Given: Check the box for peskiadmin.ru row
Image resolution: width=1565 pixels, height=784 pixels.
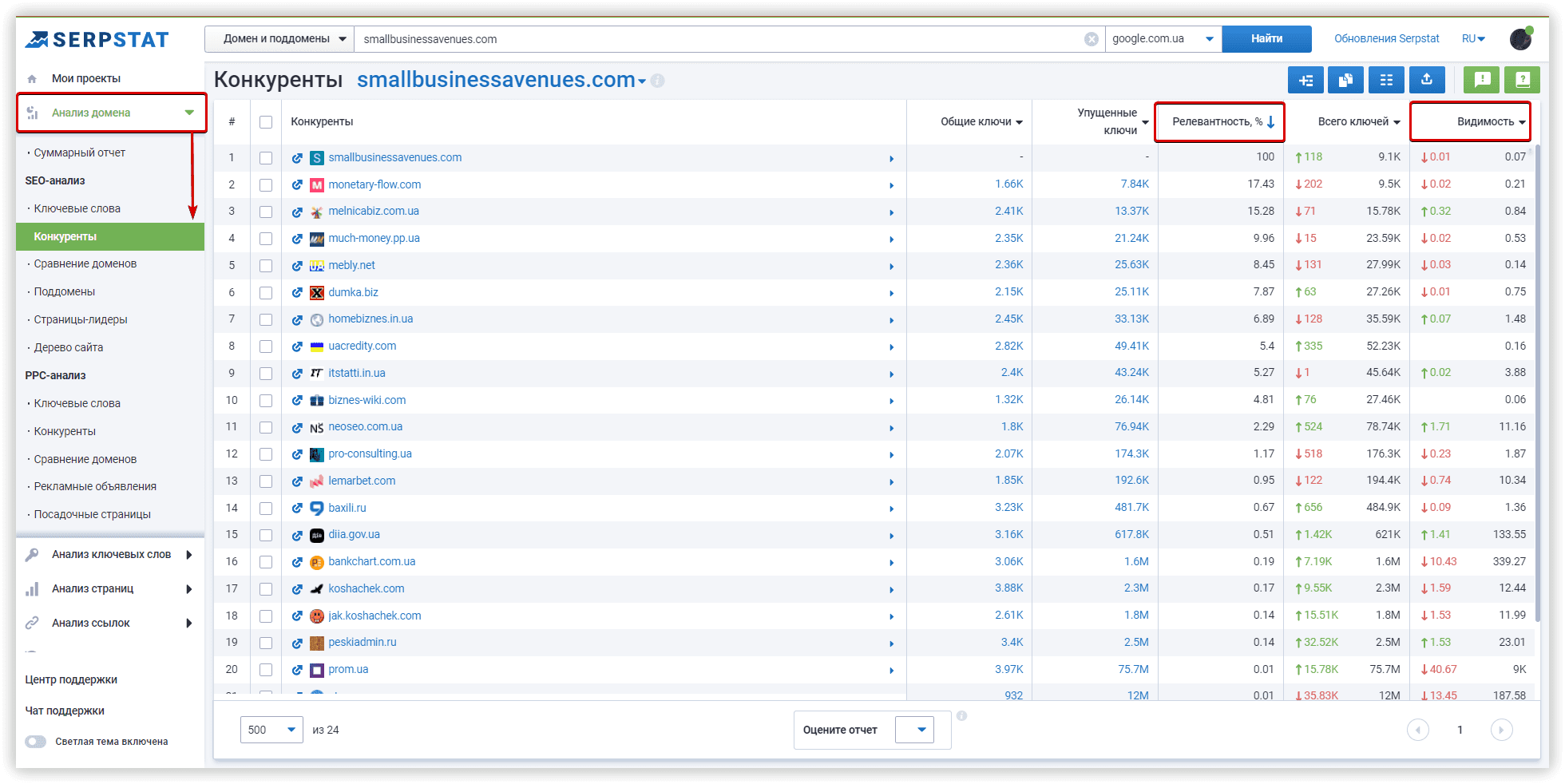Looking at the screenshot, I should coord(266,643).
